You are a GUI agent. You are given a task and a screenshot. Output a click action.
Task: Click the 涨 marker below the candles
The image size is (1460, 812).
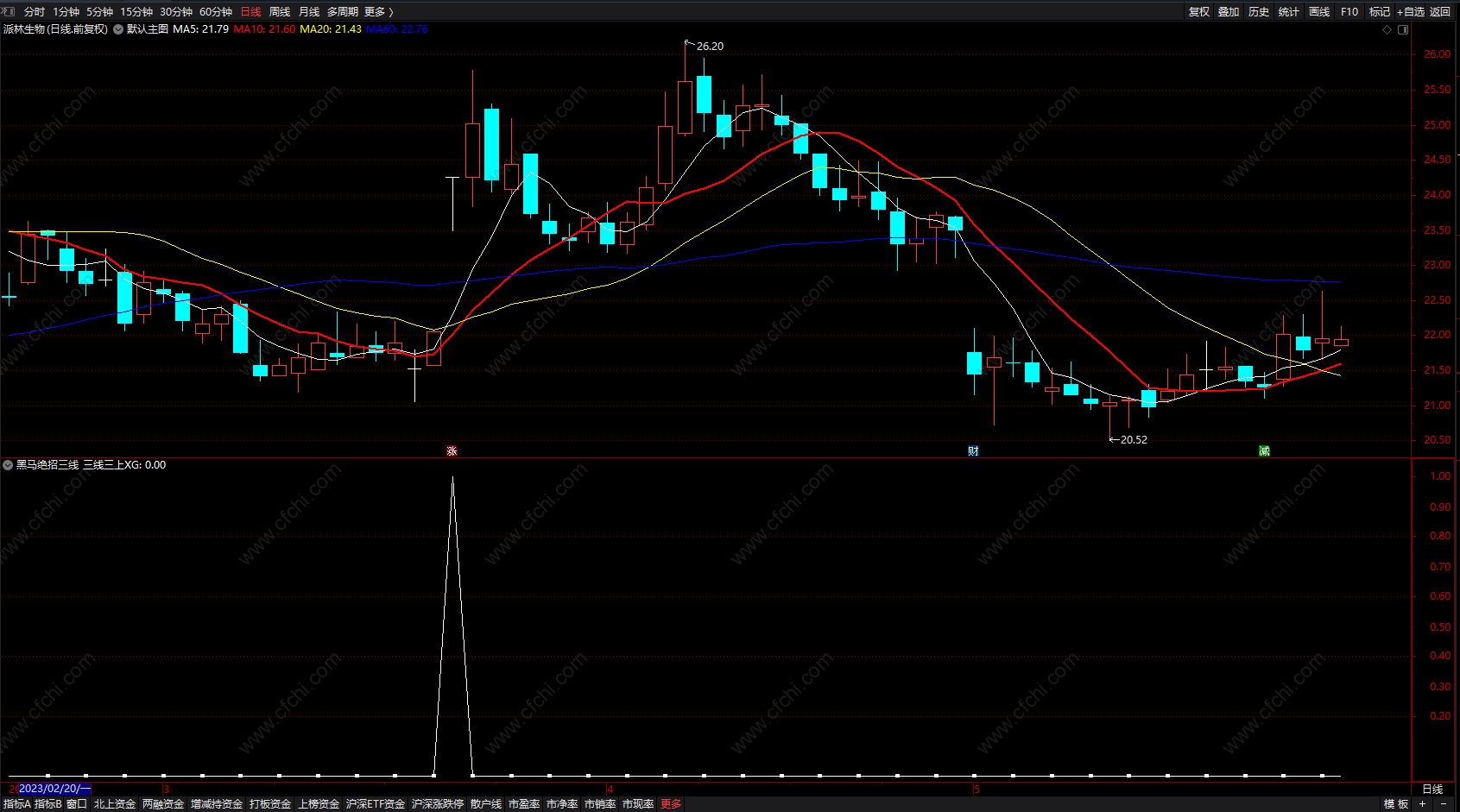452,451
